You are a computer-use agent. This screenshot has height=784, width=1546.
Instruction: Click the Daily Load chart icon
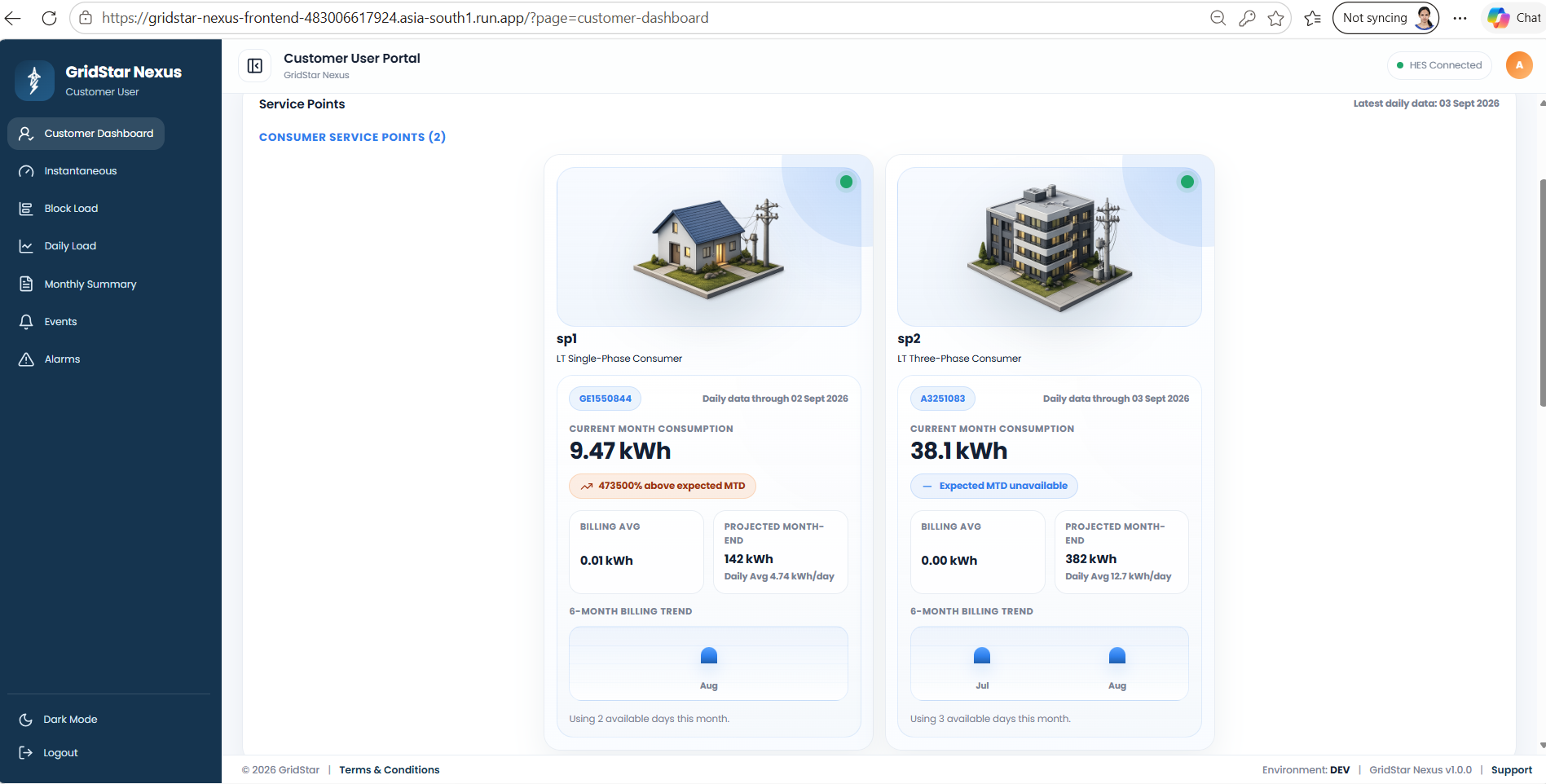(x=26, y=246)
